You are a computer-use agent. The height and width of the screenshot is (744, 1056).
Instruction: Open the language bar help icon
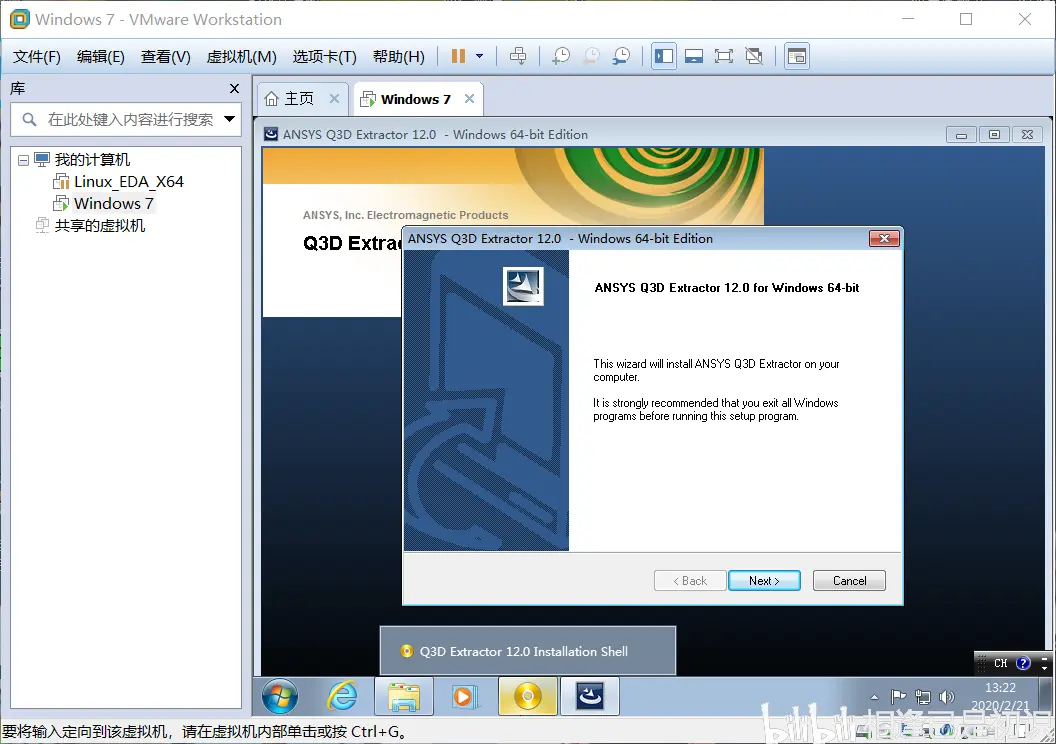point(1023,663)
